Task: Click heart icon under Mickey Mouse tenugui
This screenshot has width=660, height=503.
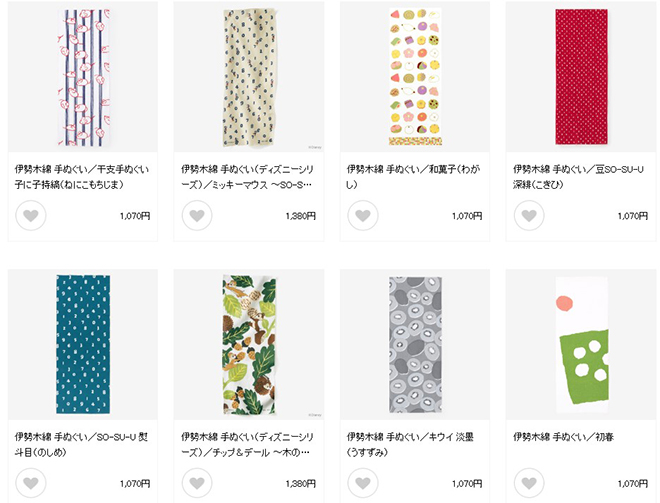Action: (x=197, y=216)
